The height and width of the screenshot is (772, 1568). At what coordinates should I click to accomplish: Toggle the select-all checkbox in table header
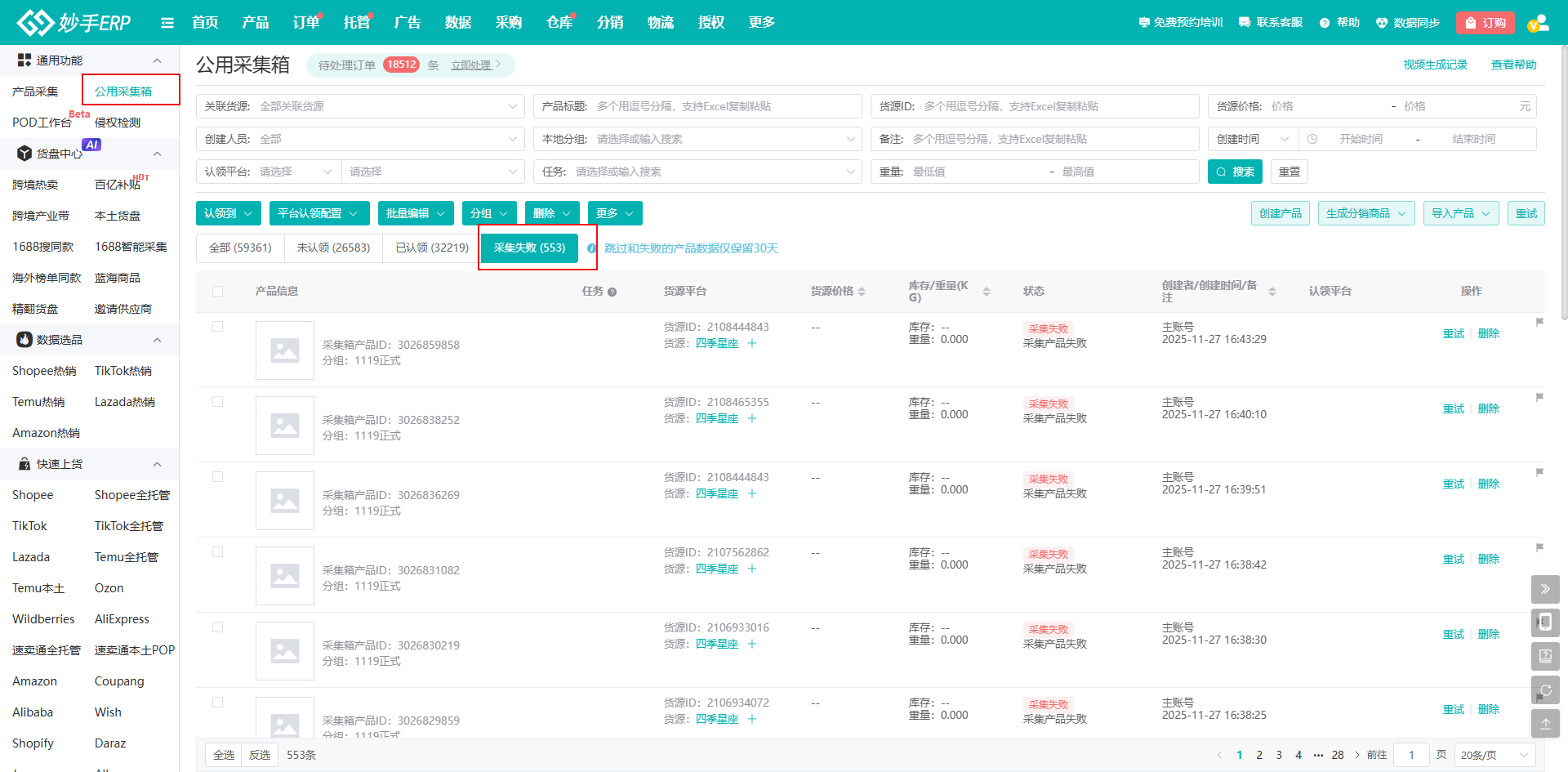[x=217, y=291]
